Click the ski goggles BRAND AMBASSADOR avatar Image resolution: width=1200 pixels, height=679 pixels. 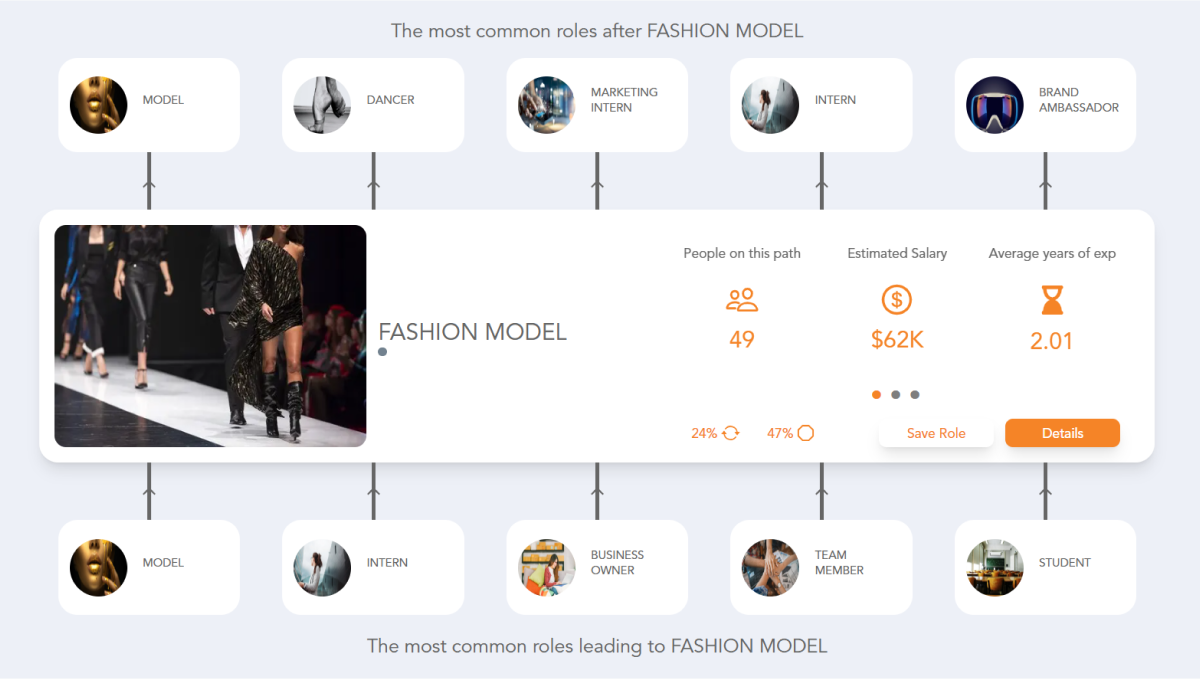994,104
